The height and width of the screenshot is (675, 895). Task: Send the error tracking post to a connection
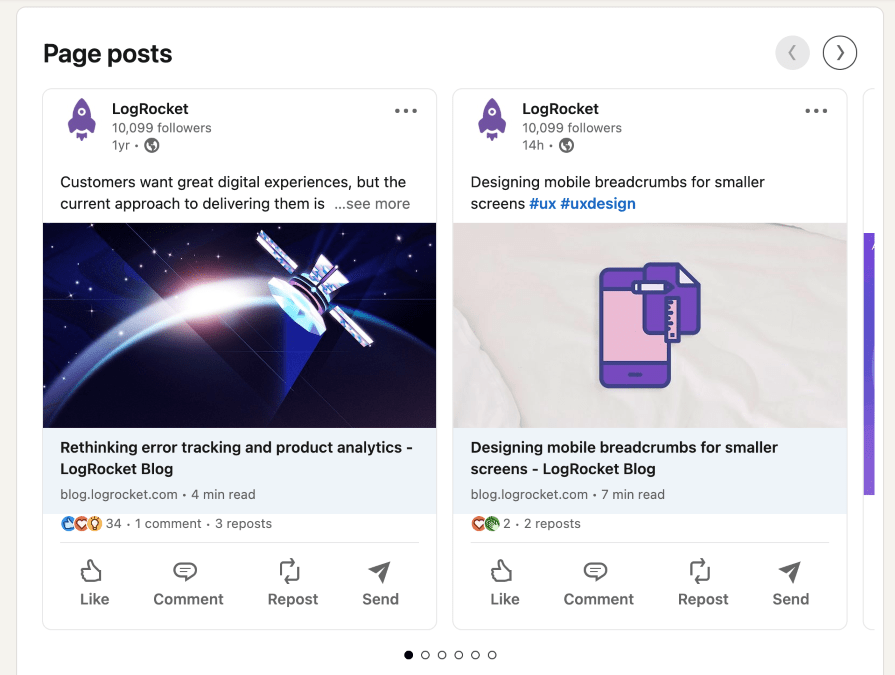click(x=379, y=583)
